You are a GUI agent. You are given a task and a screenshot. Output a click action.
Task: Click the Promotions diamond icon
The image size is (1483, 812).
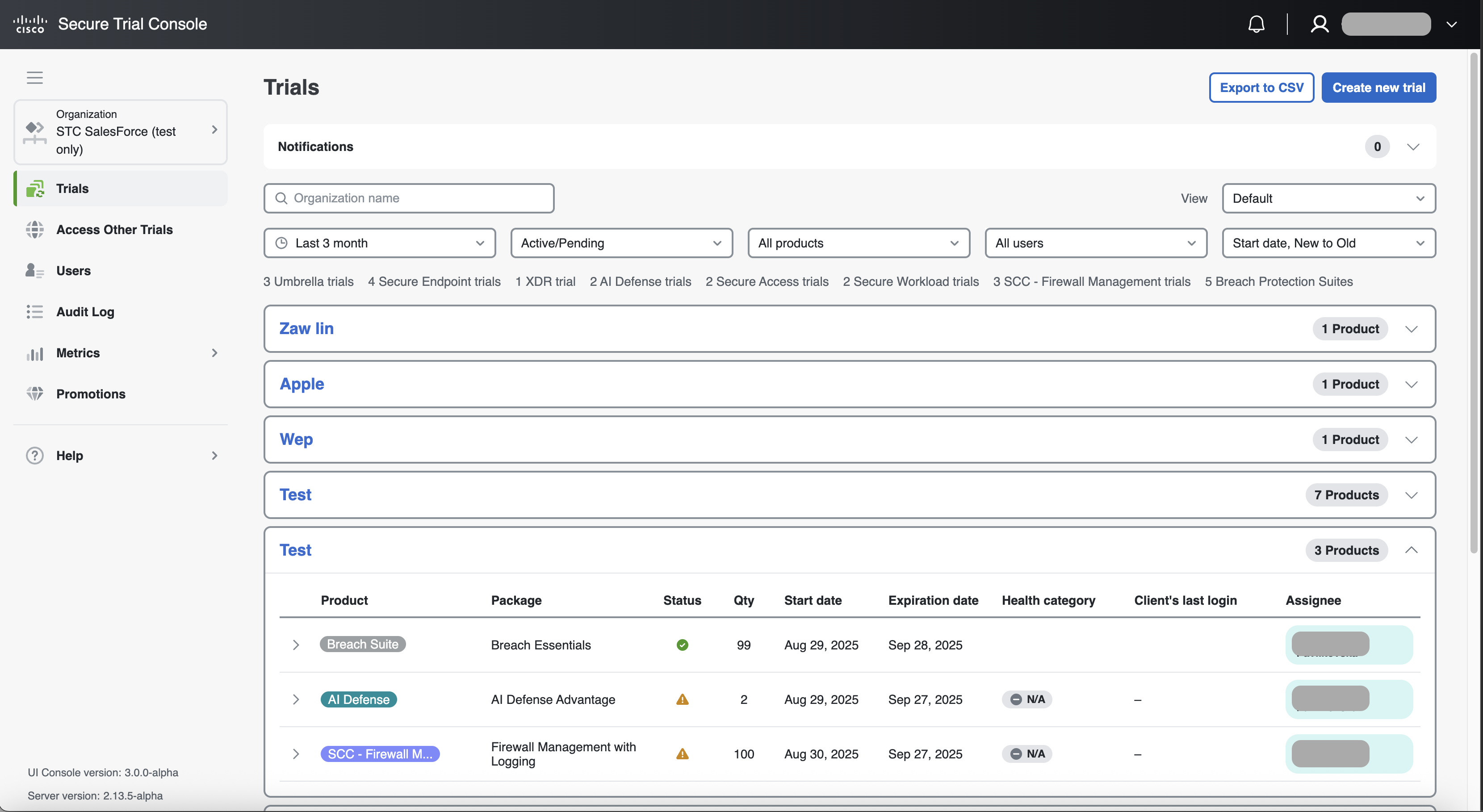34,393
